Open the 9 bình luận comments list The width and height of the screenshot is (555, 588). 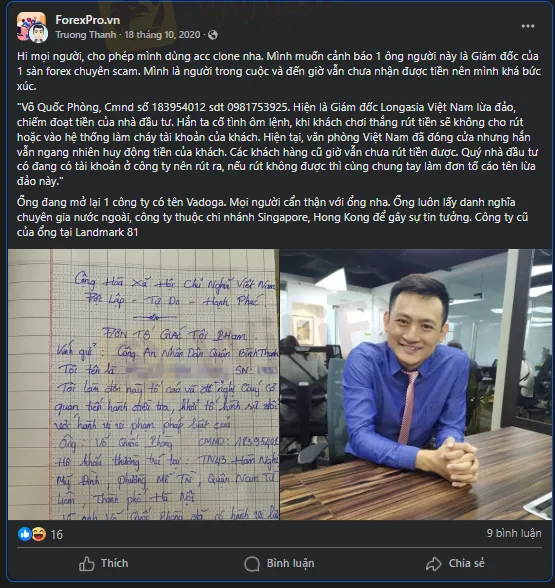coord(514,533)
